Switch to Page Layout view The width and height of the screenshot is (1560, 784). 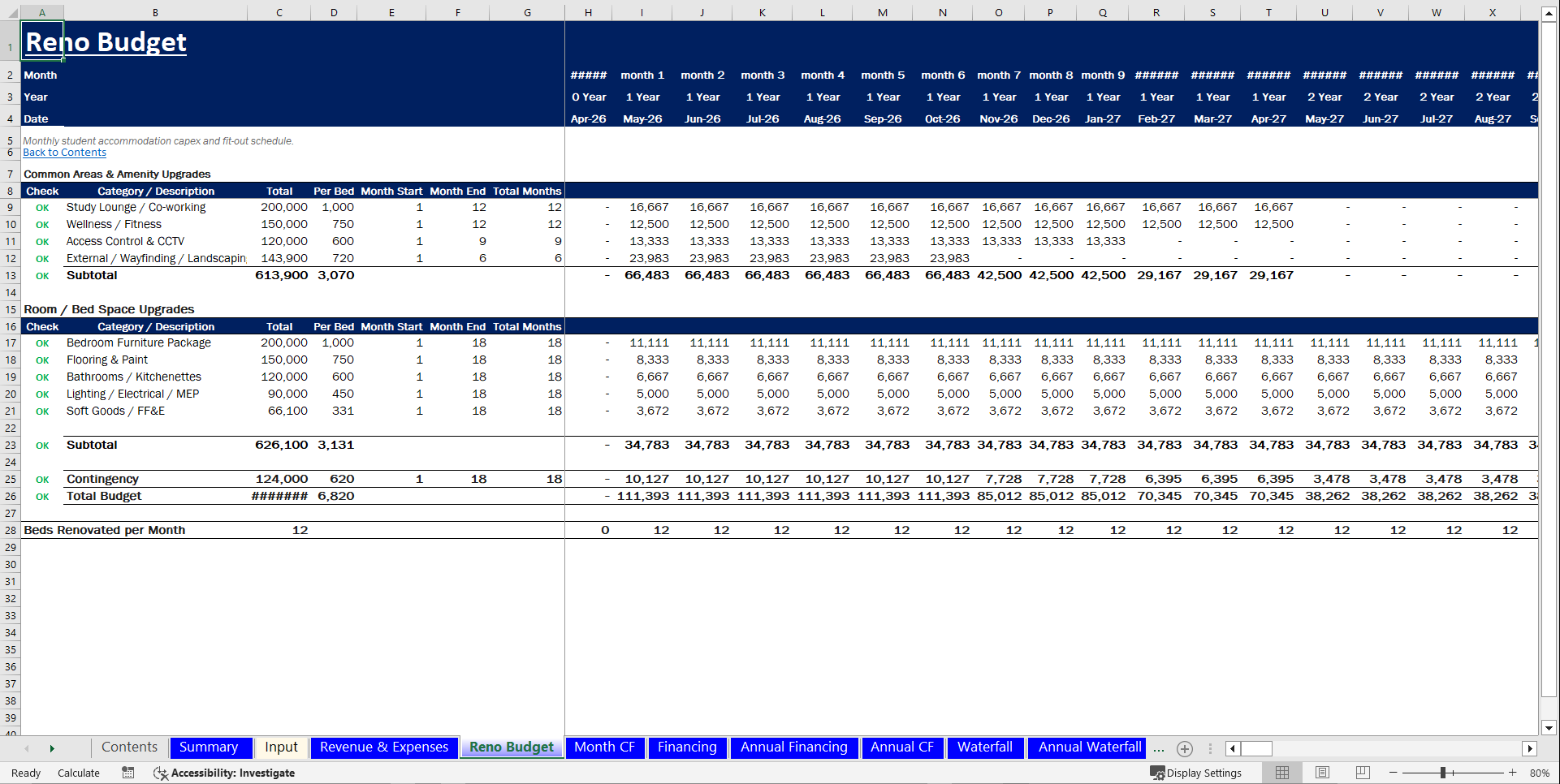[x=1322, y=772]
